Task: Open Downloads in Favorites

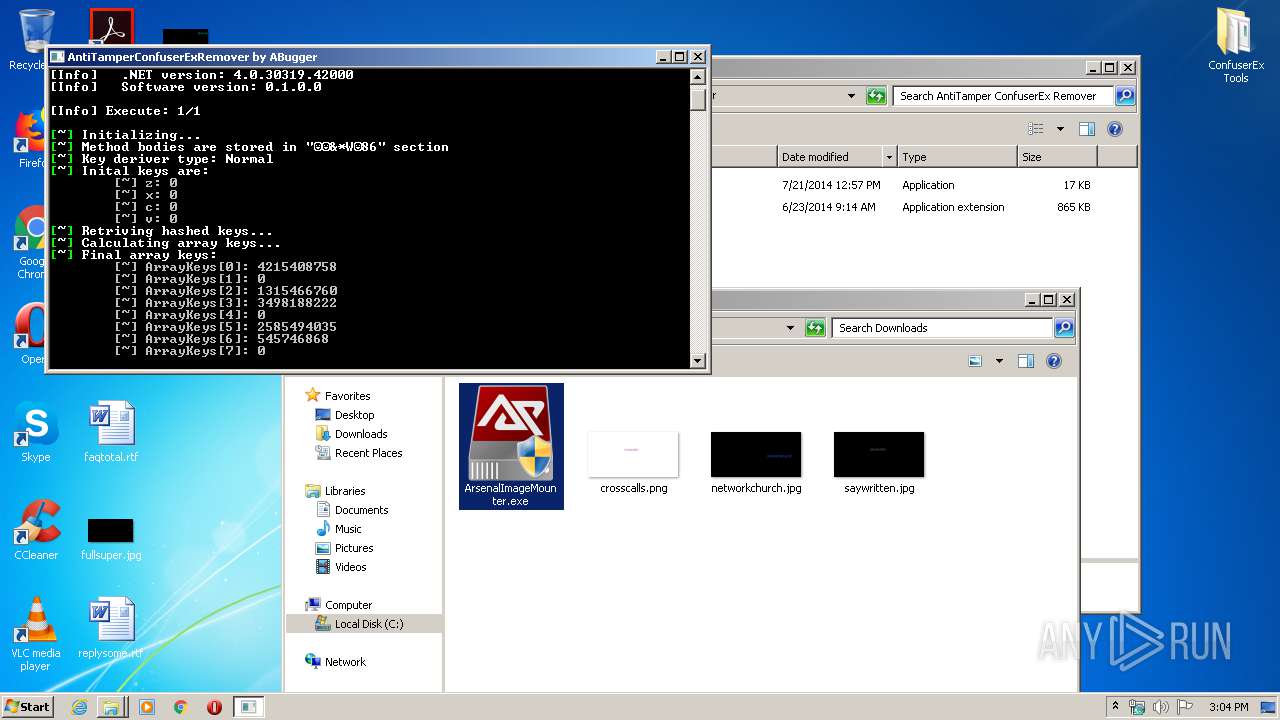Action: tap(351, 434)
